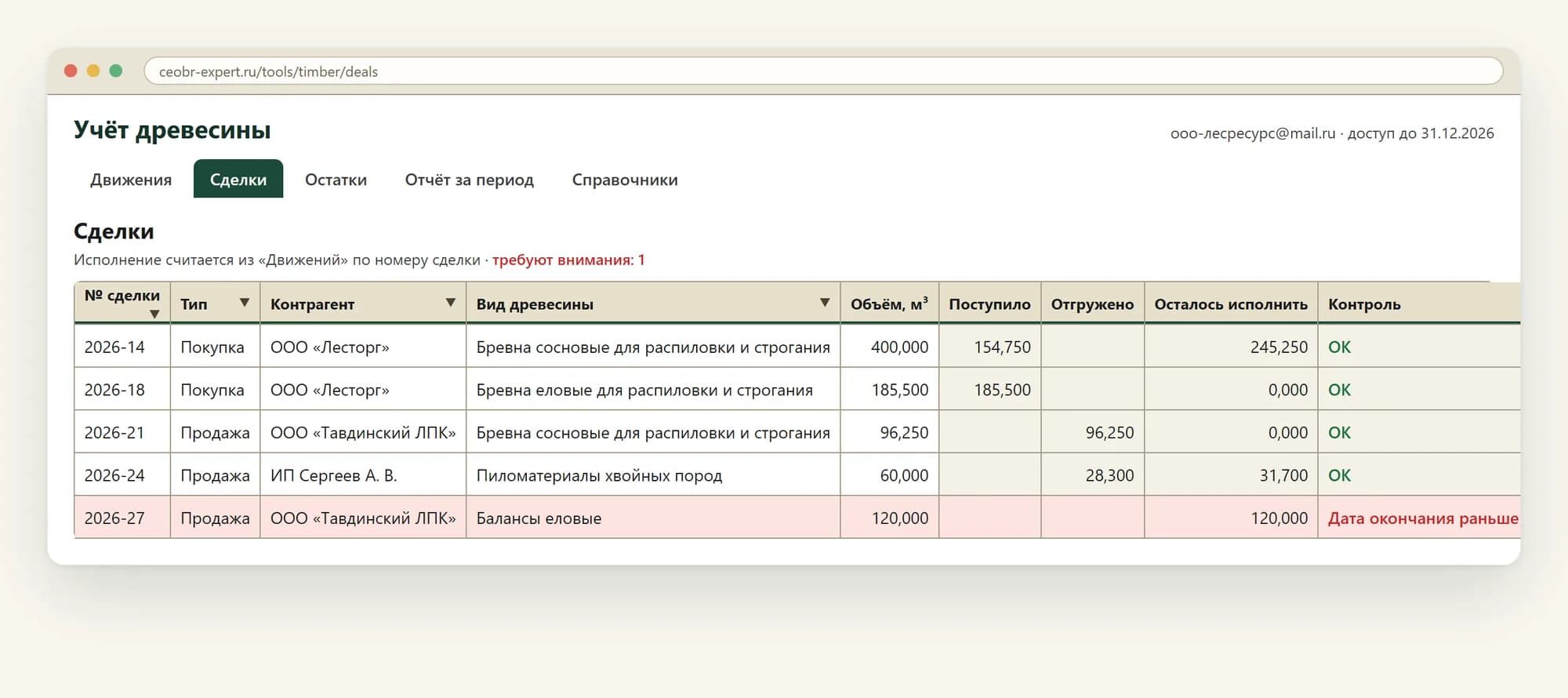Open the Отчёт за период tab

point(470,180)
